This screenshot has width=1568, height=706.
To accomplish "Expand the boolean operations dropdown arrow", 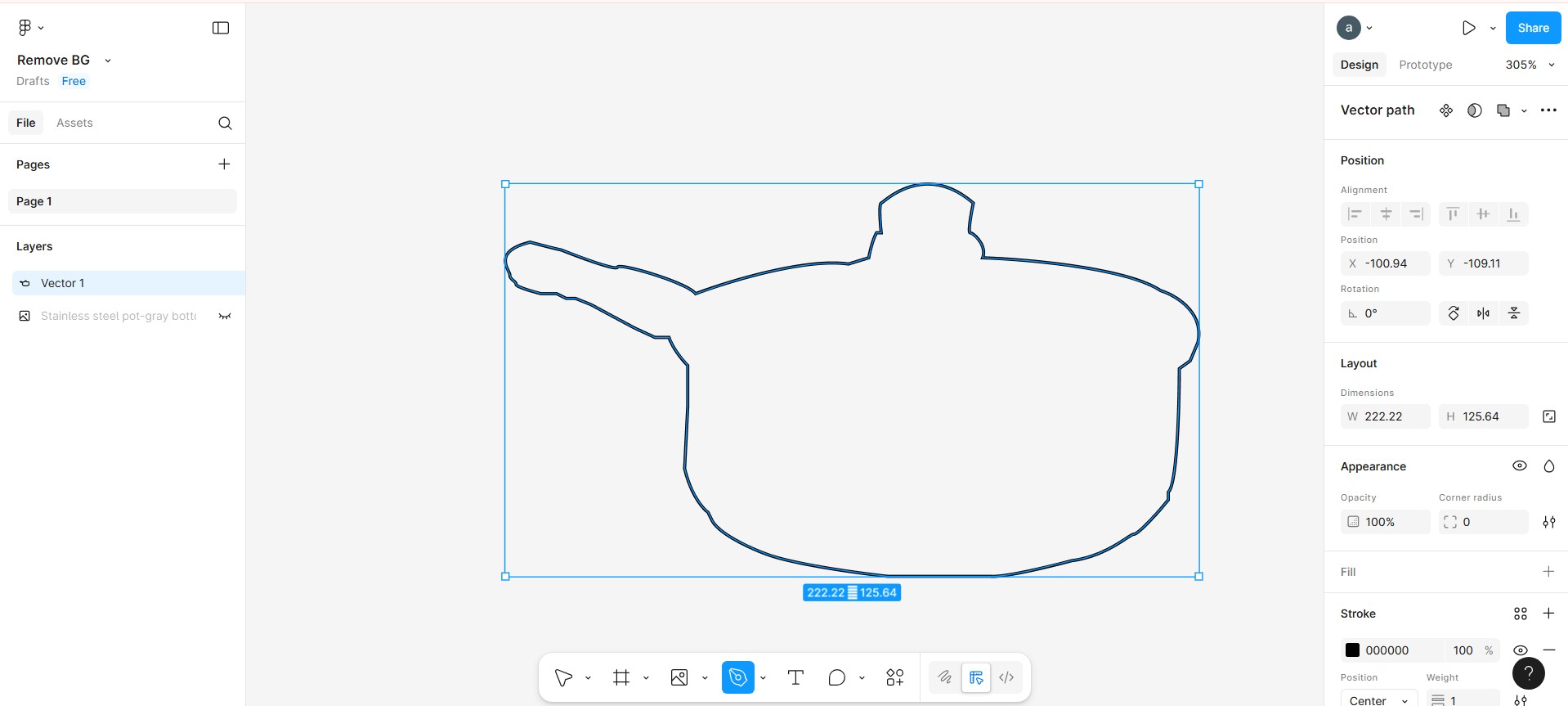I will coord(1524,110).
